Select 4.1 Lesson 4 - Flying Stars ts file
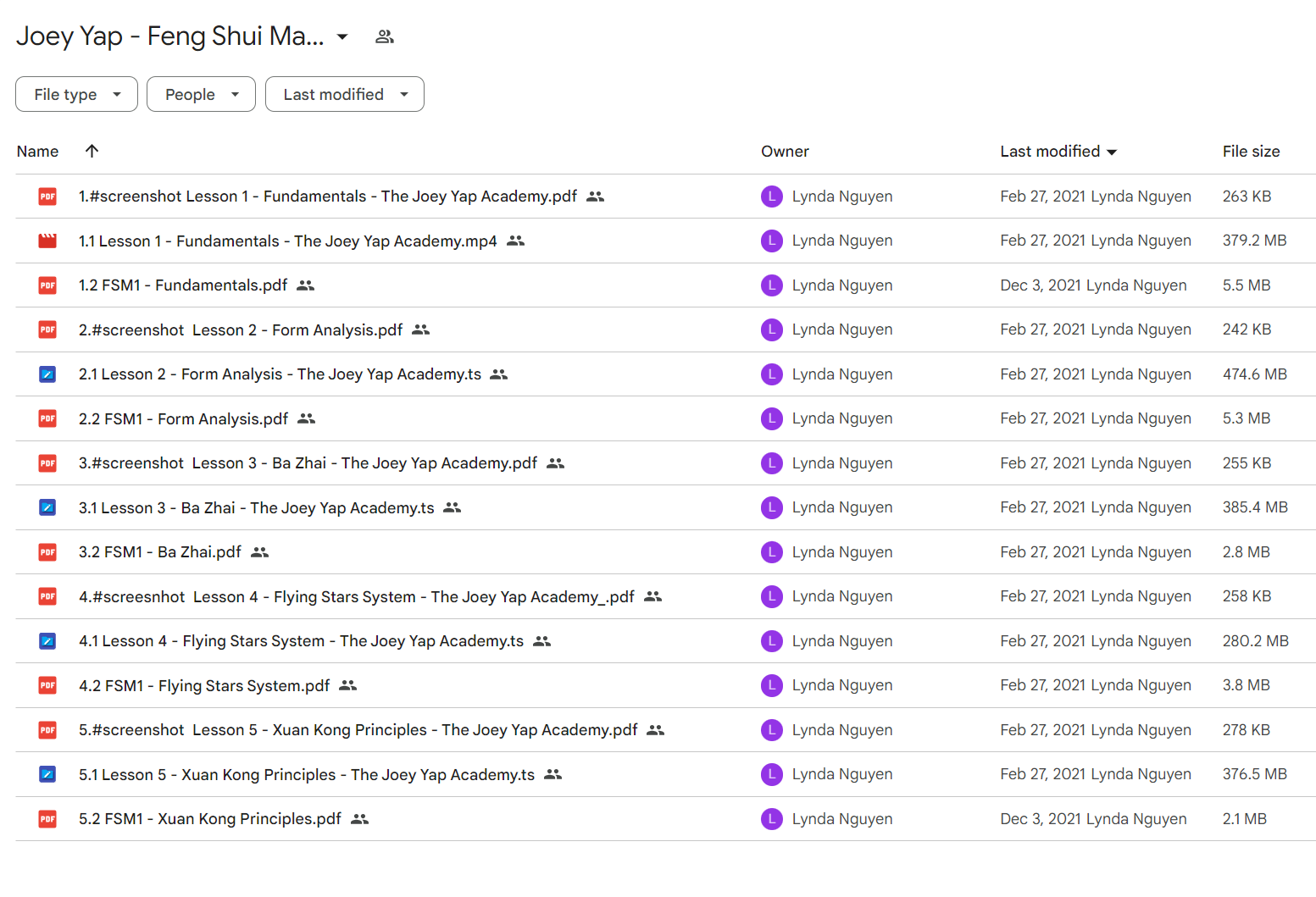Image resolution: width=1316 pixels, height=897 pixels. pyautogui.click(x=302, y=641)
